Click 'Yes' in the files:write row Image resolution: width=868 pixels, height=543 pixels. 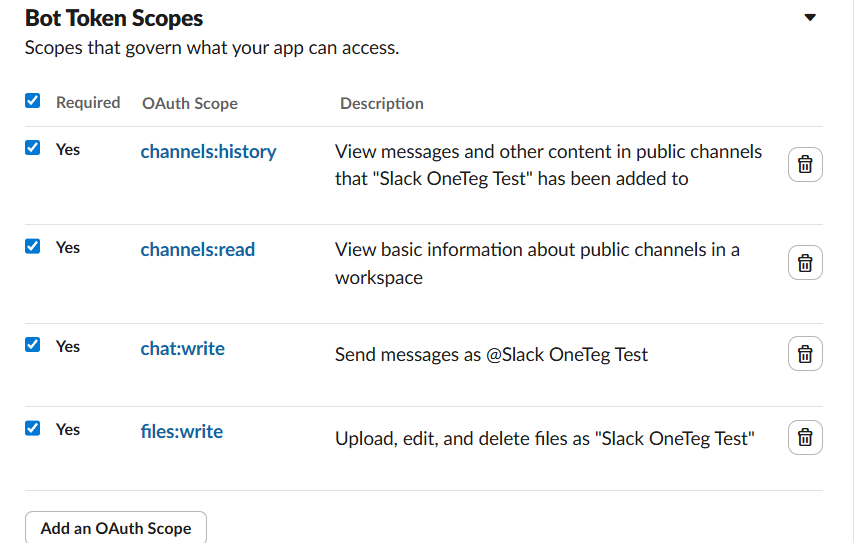pos(68,430)
